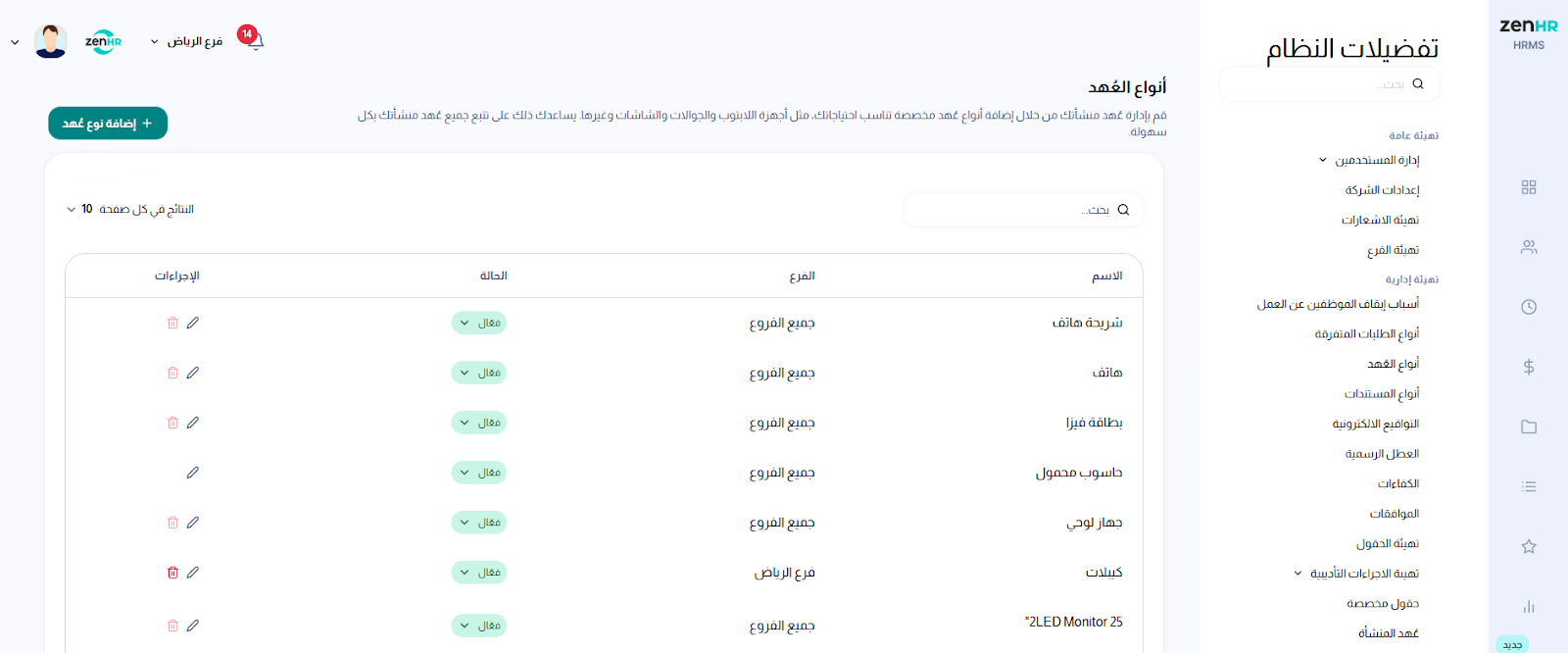Image resolution: width=1568 pixels, height=653 pixels.
Task: Open status dropdown for كيبلات
Action: point(479,573)
